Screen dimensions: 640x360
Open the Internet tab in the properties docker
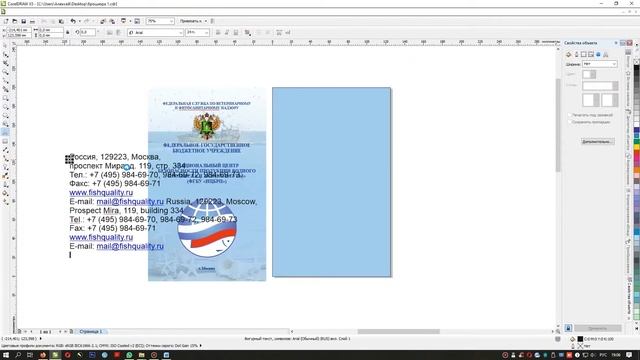(598, 54)
